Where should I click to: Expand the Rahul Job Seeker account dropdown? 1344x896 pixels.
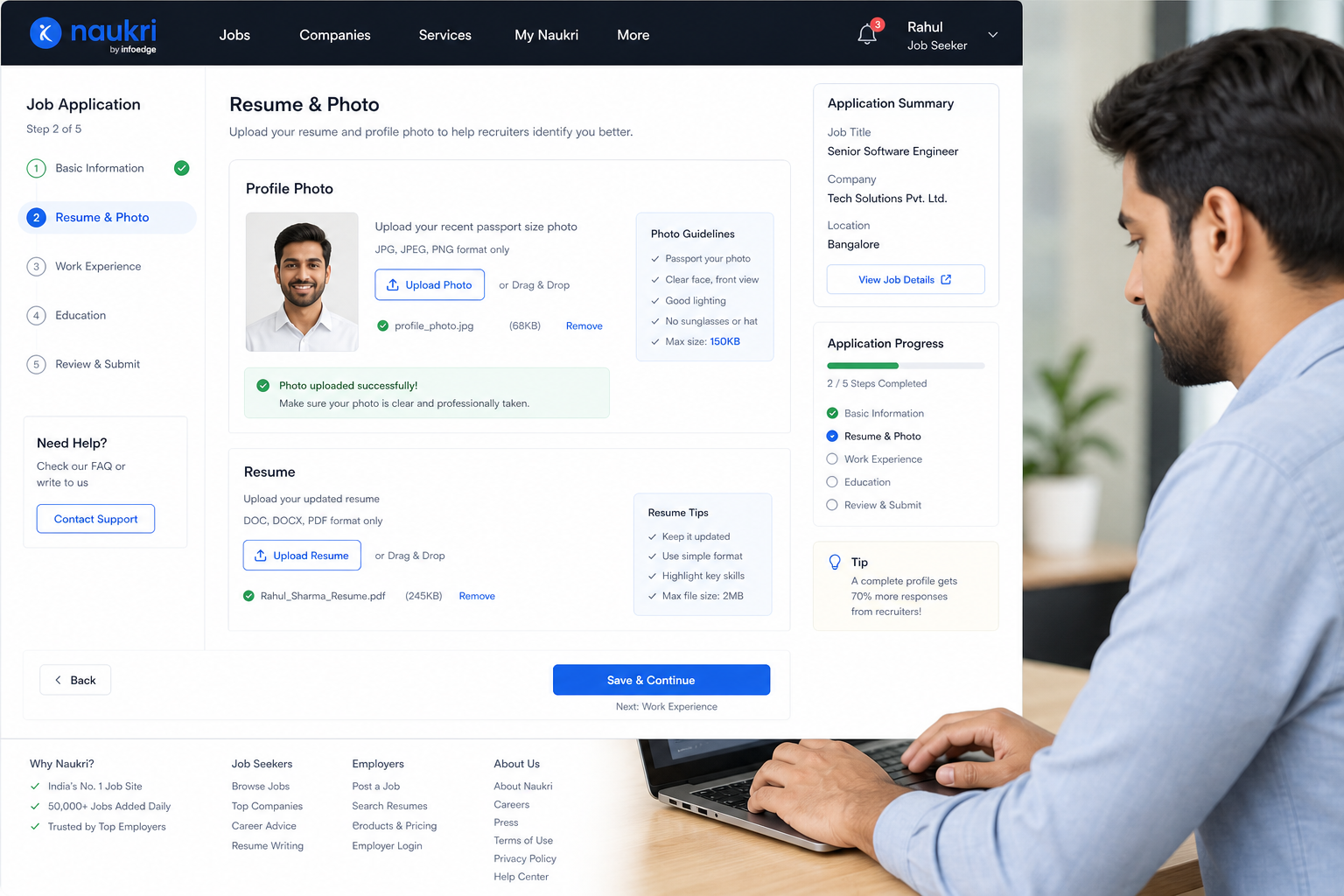pyautogui.click(x=993, y=35)
